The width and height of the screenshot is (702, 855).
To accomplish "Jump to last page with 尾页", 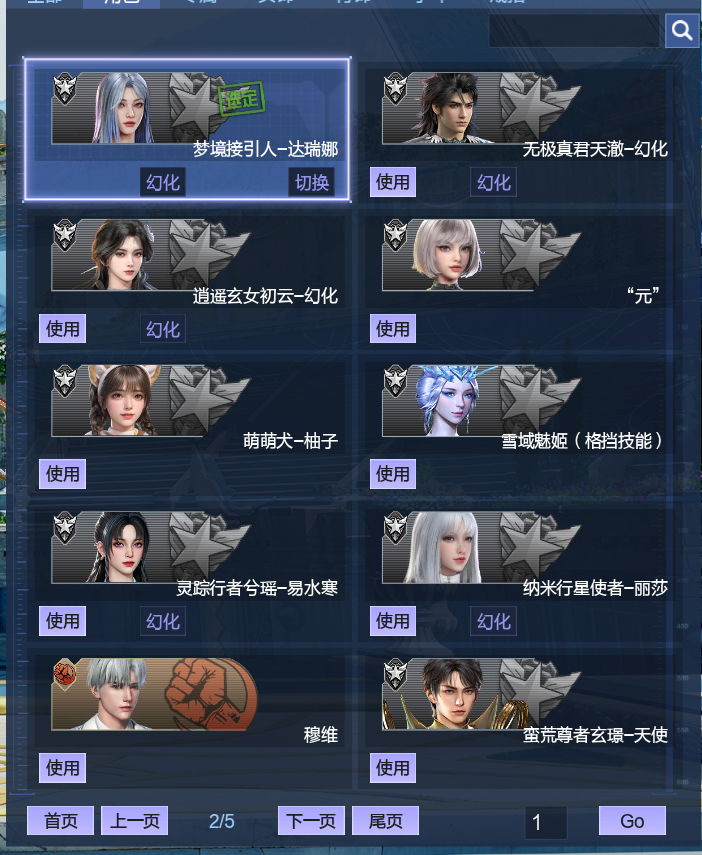I will [386, 821].
